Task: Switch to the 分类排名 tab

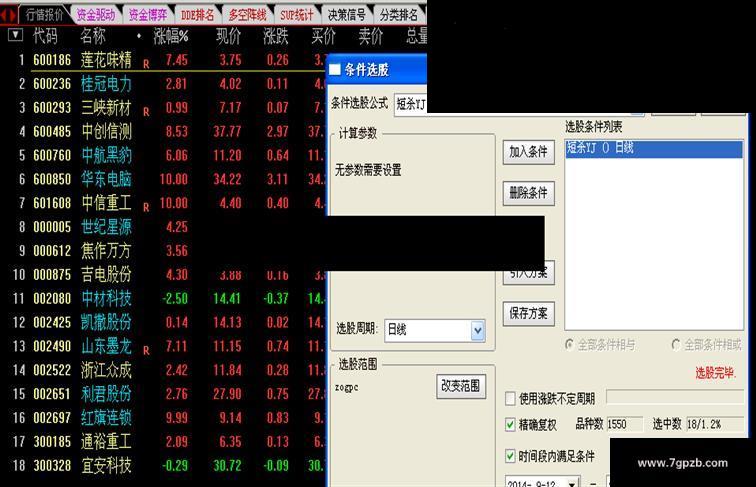Action: coord(398,14)
